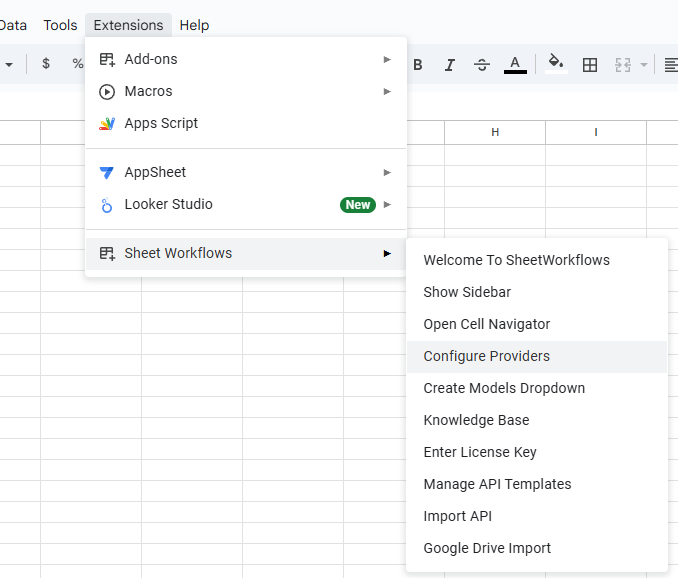Click the merge cells icon
Image resolution: width=678 pixels, height=578 pixels.
coord(623,65)
